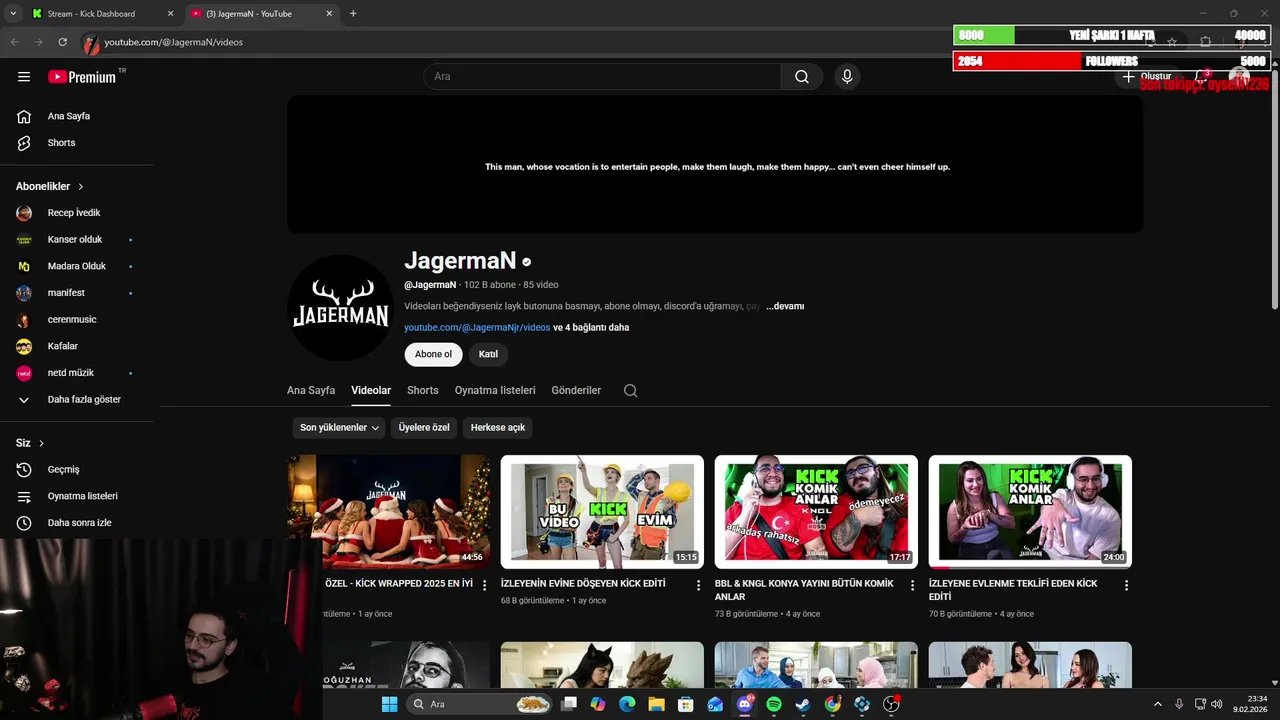Open the Oynatma listeleri channel tab
The image size is (1280, 720).
click(x=495, y=391)
